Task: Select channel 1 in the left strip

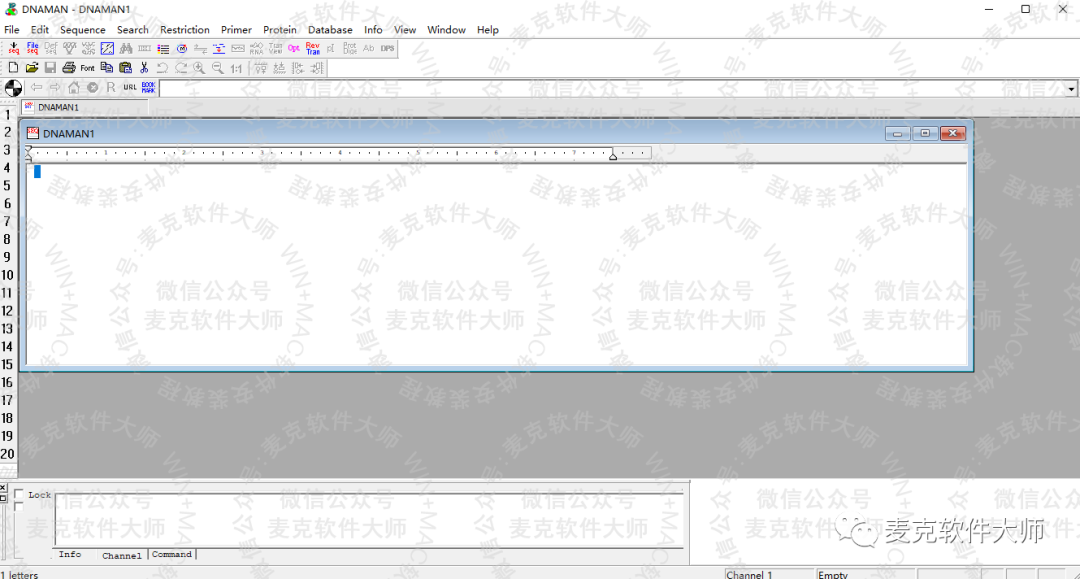Action: (7, 114)
